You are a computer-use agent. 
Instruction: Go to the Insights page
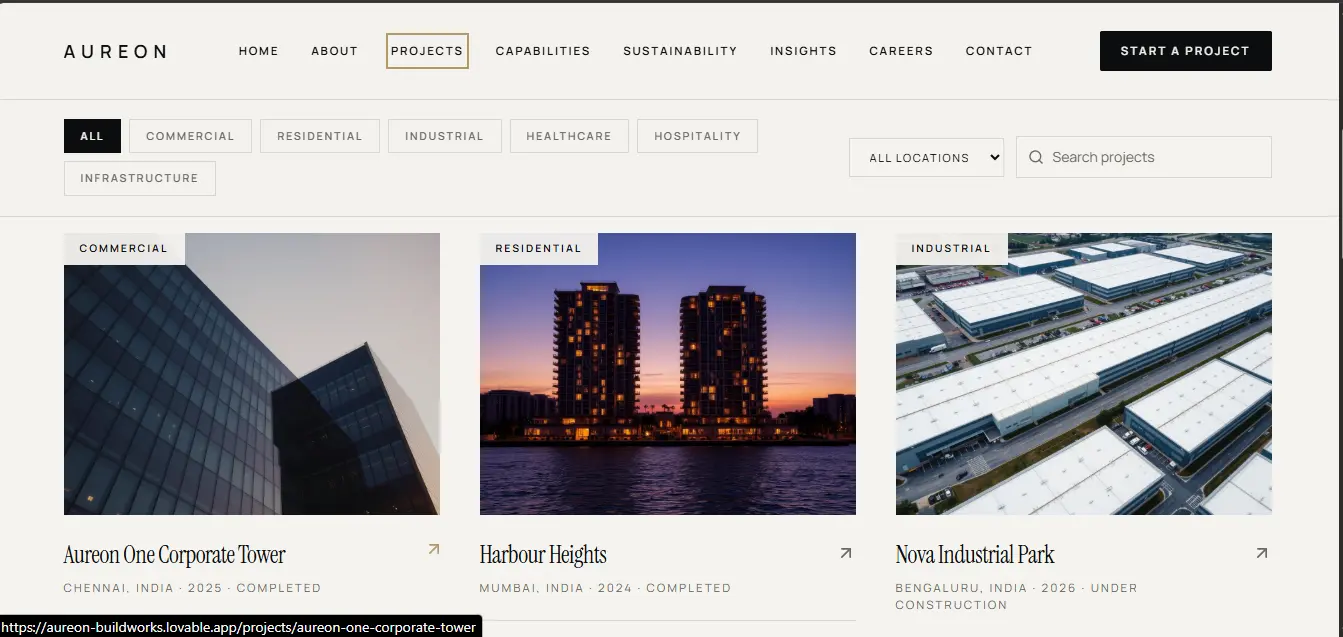click(803, 51)
